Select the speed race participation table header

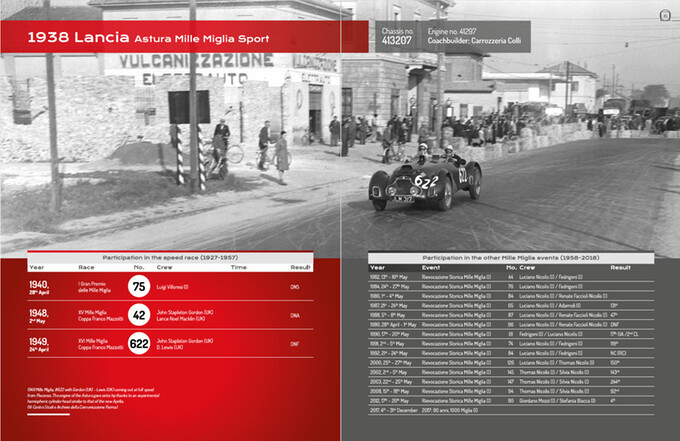[168, 258]
